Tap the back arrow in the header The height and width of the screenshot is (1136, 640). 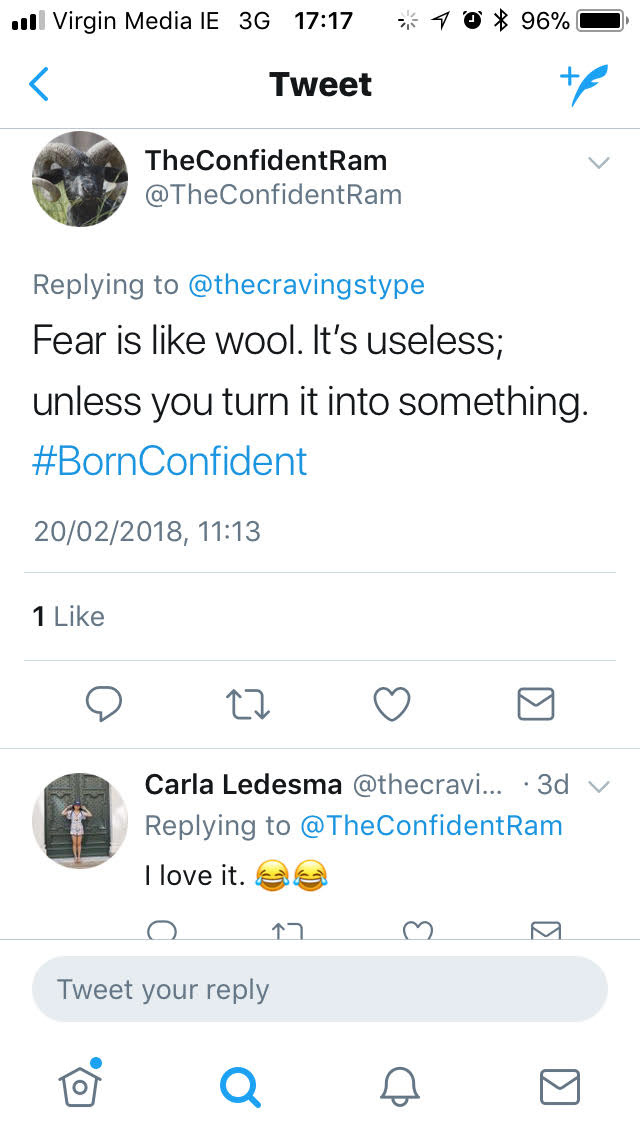click(x=39, y=85)
